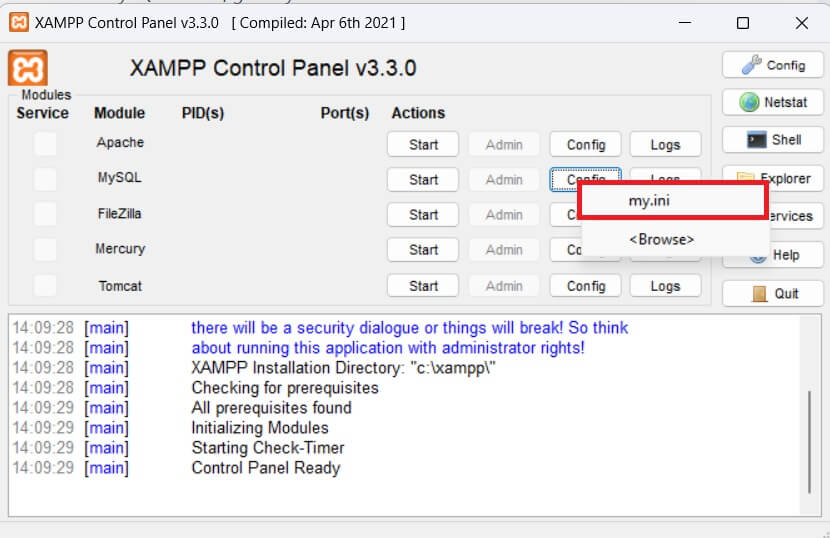Launch Shell with the terminal icon
Screen dimensions: 830x538
[772, 140]
